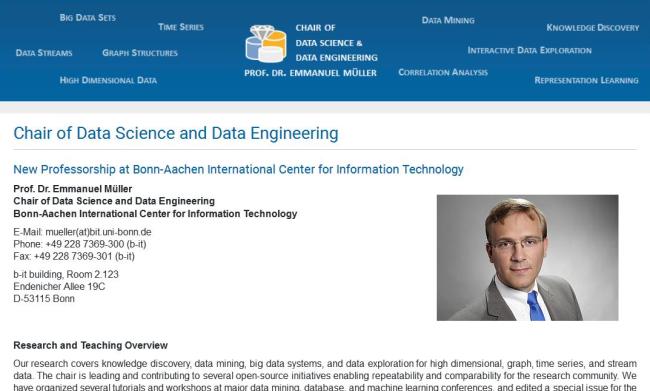Select the Time Series header label
The width and height of the screenshot is (650, 391).
point(181,27)
